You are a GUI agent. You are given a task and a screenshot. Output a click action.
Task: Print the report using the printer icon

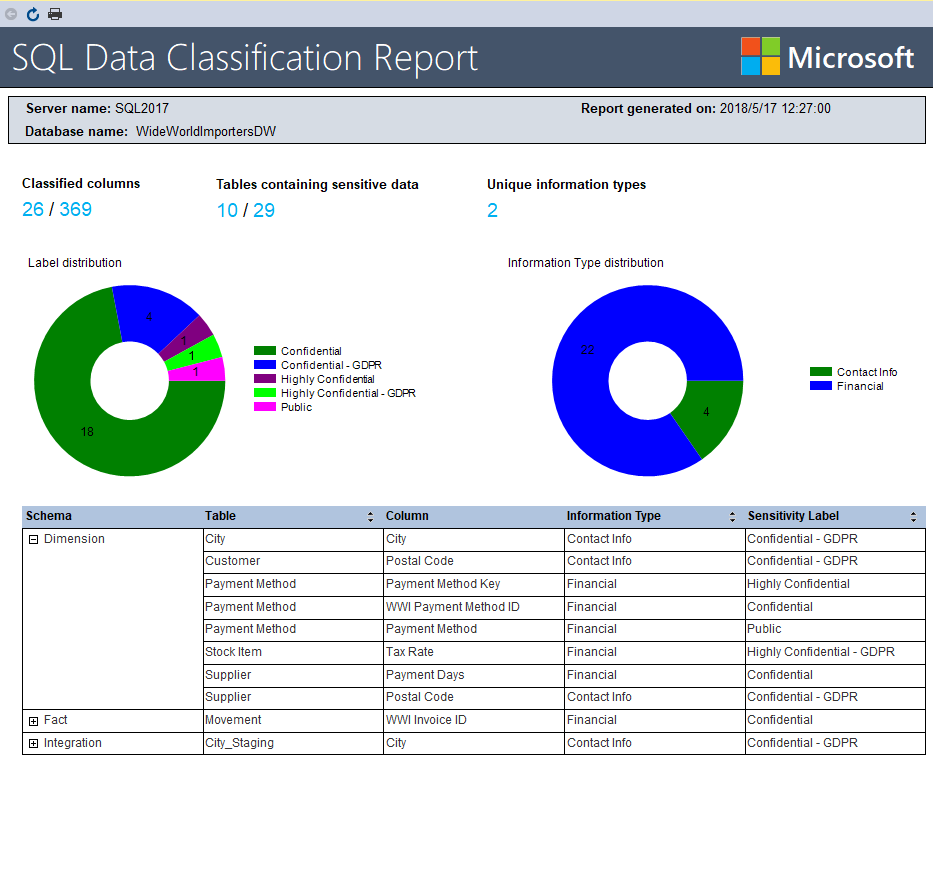(55, 14)
